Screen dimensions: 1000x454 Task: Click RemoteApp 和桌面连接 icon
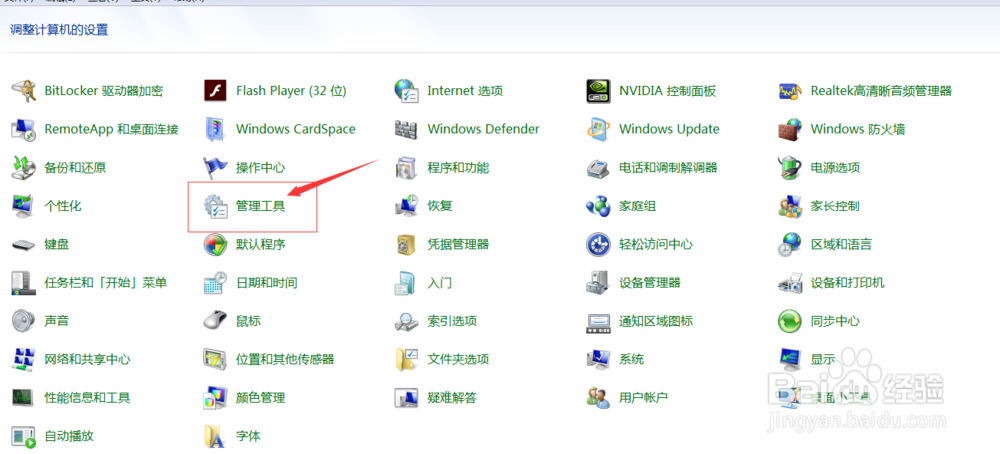click(x=24, y=129)
